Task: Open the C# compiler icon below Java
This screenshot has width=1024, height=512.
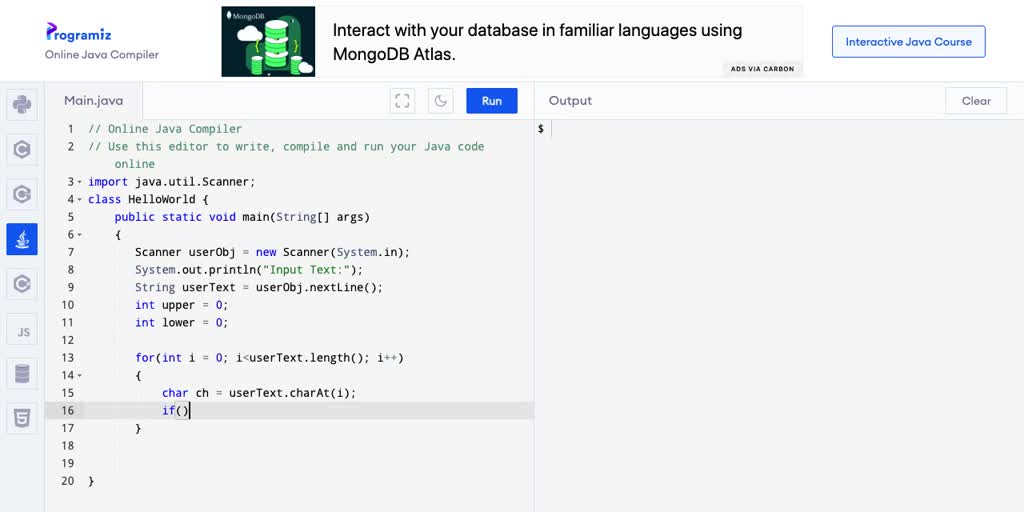Action: tap(22, 284)
